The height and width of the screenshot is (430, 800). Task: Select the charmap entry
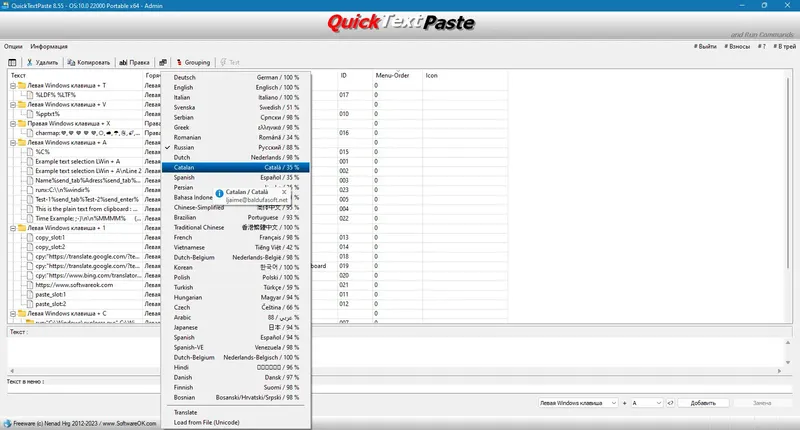(x=88, y=133)
